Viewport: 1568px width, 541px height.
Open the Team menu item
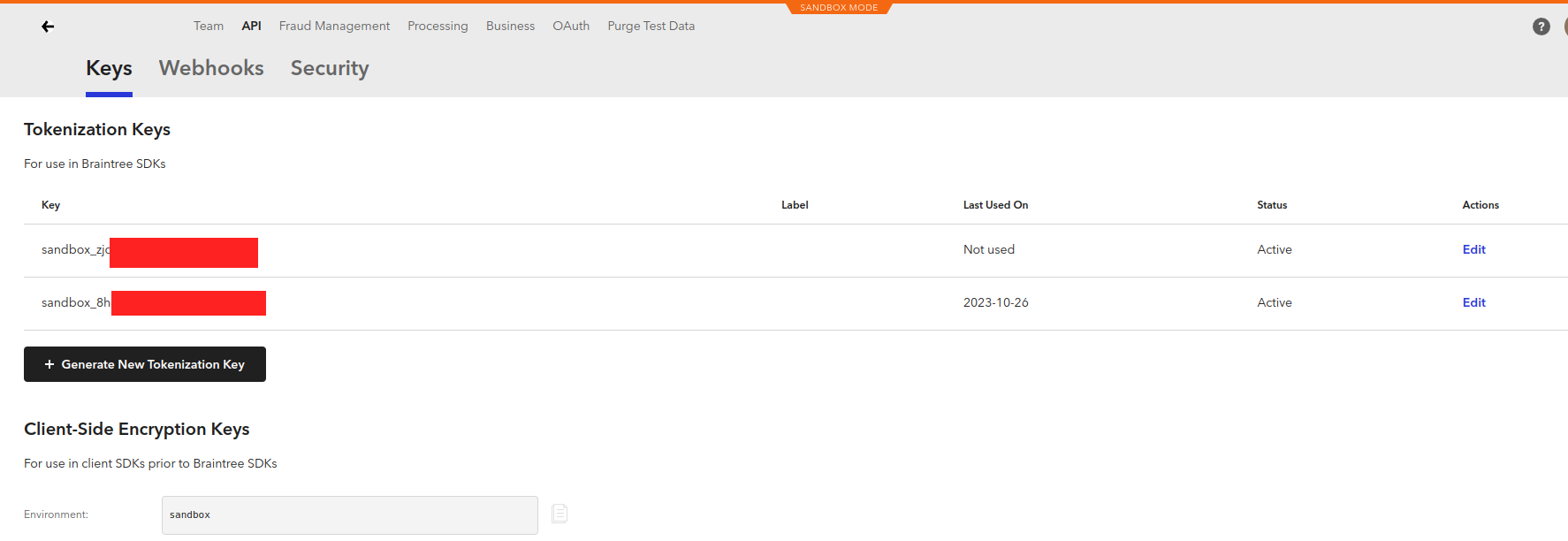(x=209, y=26)
